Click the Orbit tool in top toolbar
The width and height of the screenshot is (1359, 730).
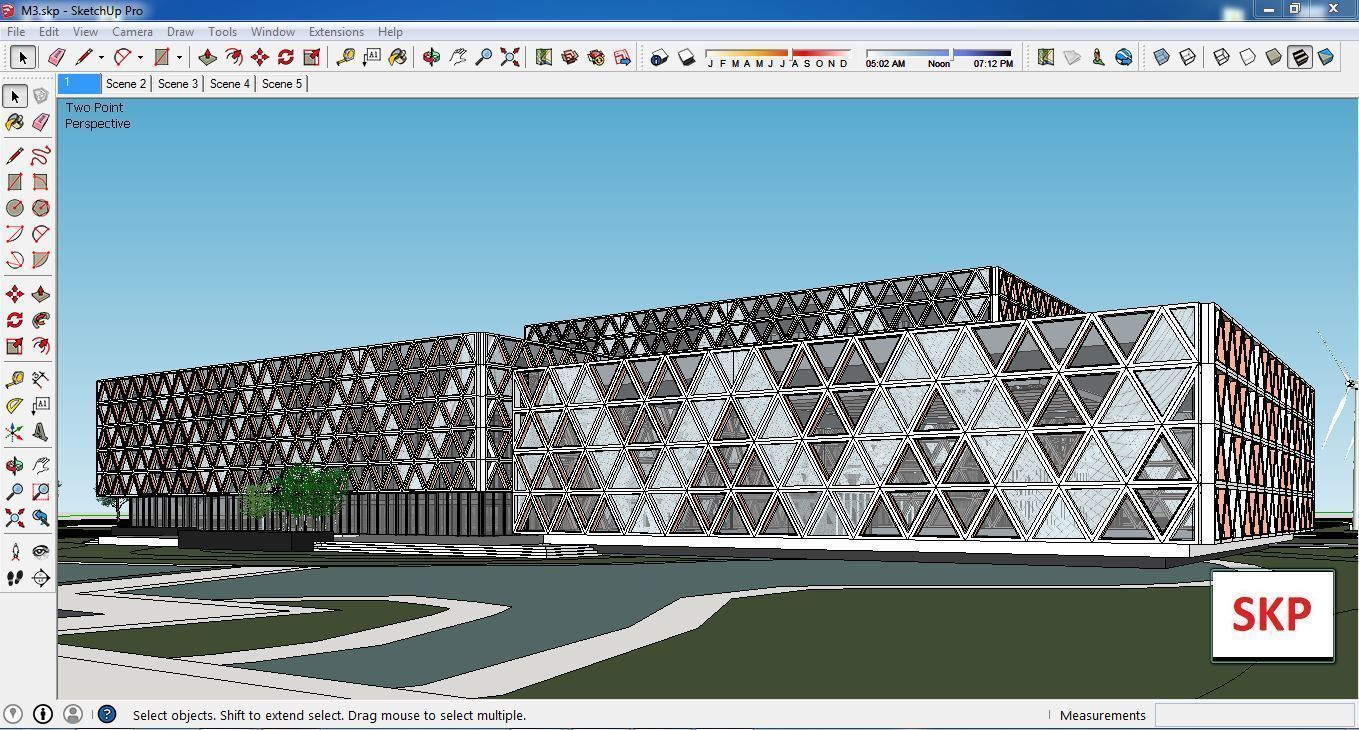431,57
